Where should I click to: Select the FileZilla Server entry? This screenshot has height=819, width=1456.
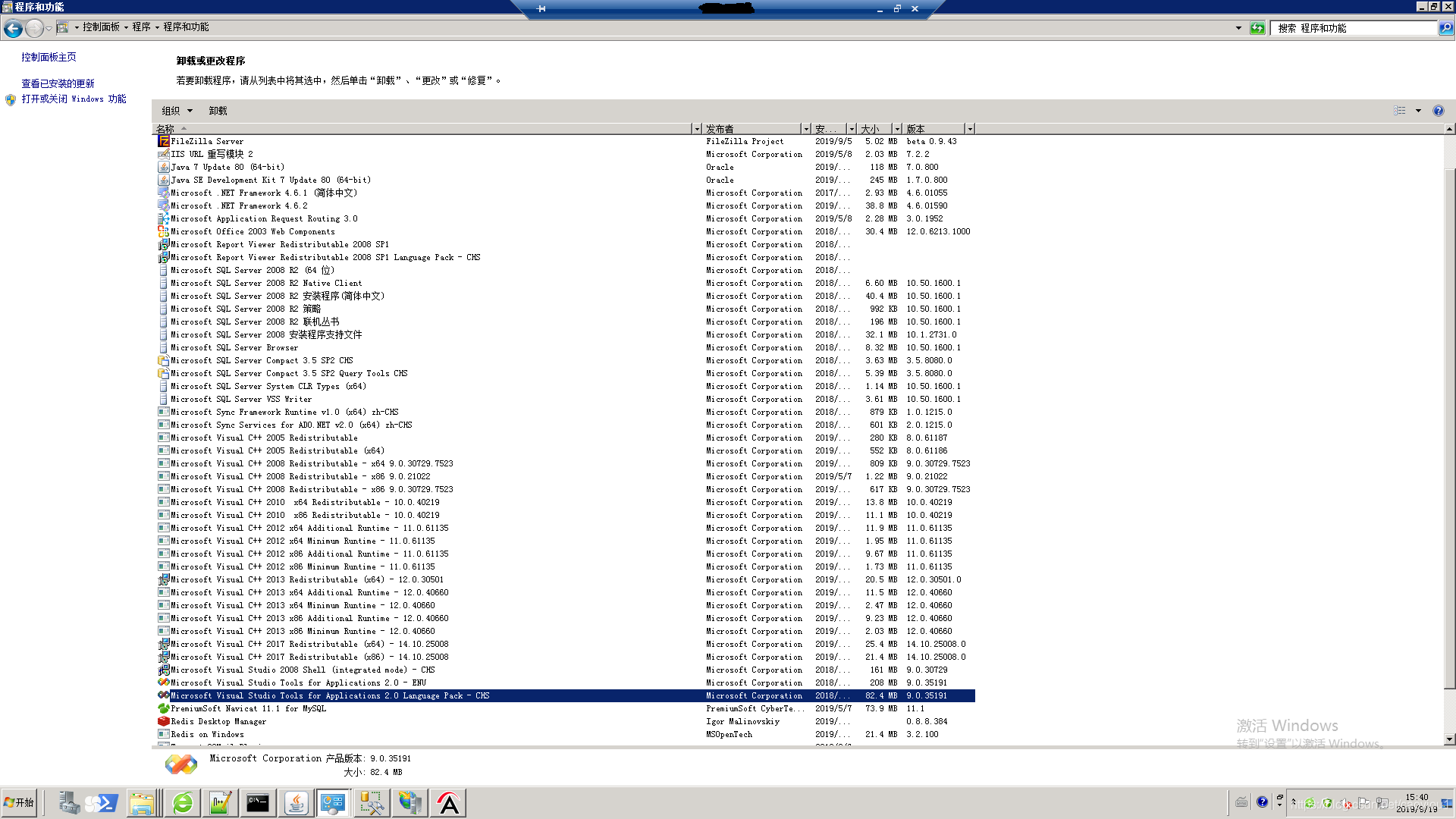point(207,141)
